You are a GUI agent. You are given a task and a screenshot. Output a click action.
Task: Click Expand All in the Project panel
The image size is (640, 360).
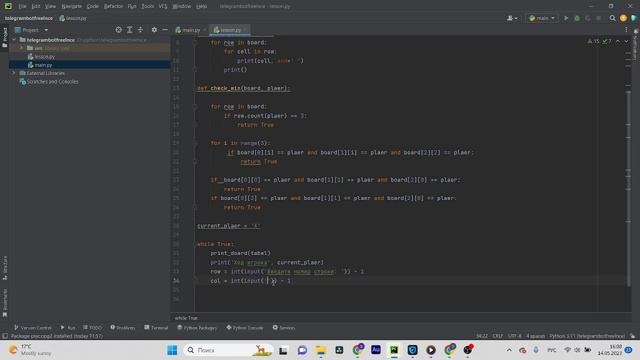point(129,30)
